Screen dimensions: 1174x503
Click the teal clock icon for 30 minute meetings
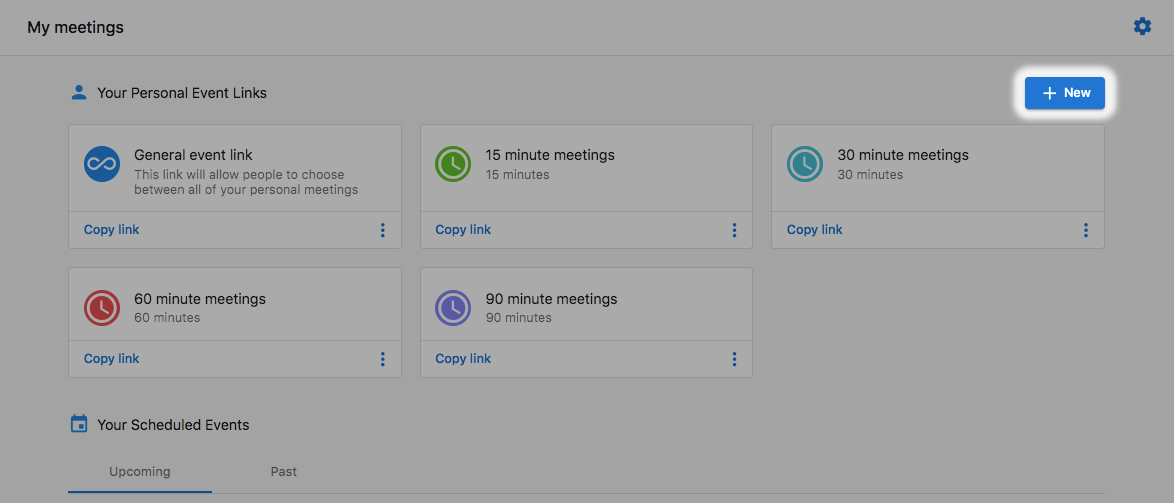[805, 164]
